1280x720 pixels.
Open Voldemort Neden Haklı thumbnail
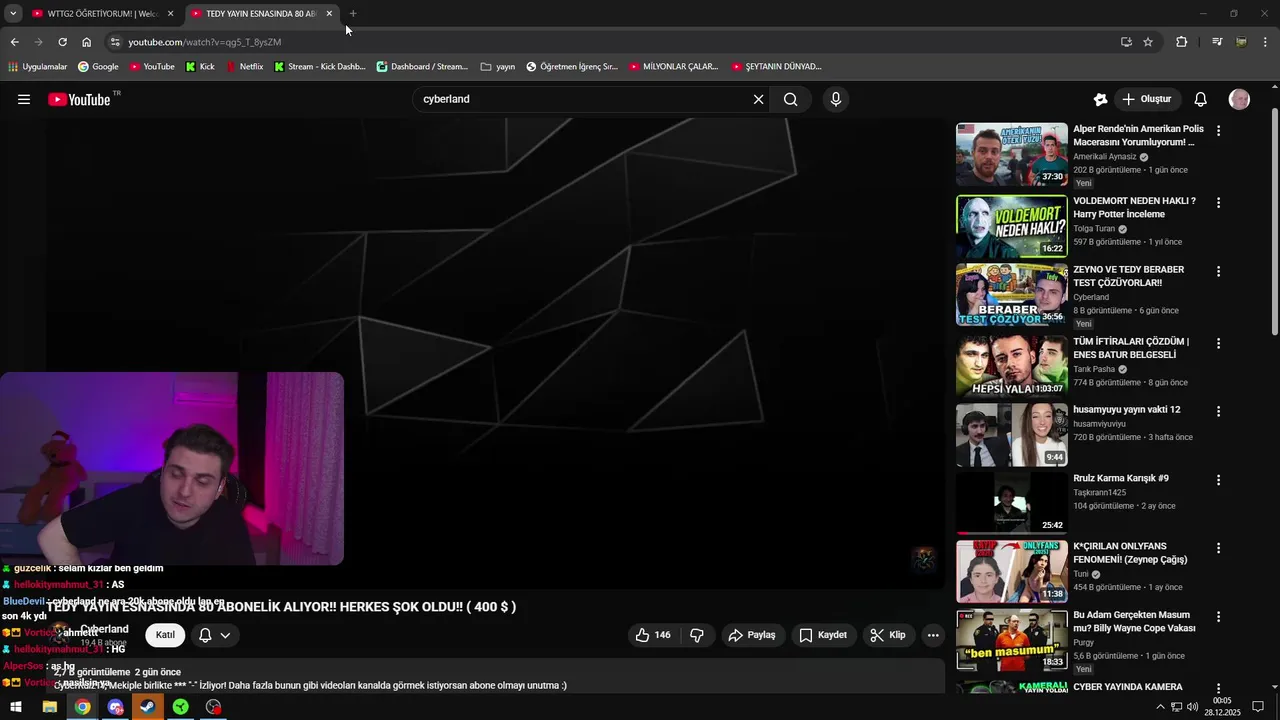(x=1012, y=227)
